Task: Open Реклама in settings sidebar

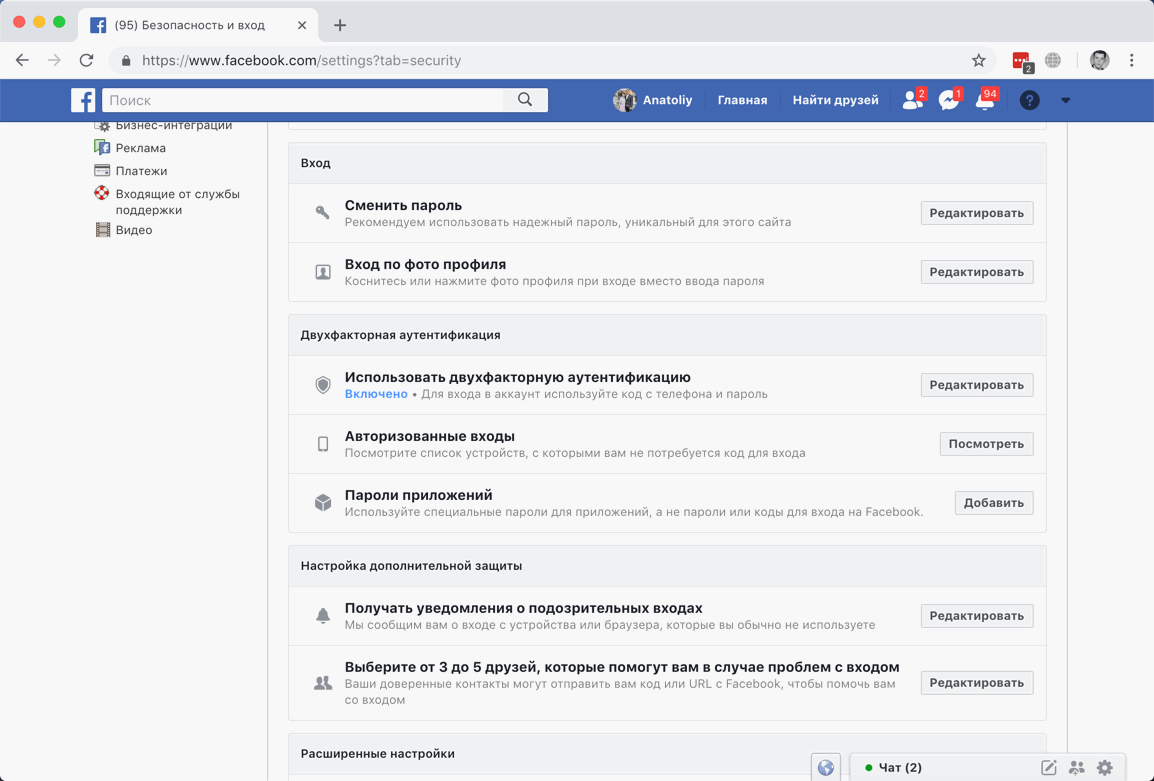Action: tap(140, 148)
